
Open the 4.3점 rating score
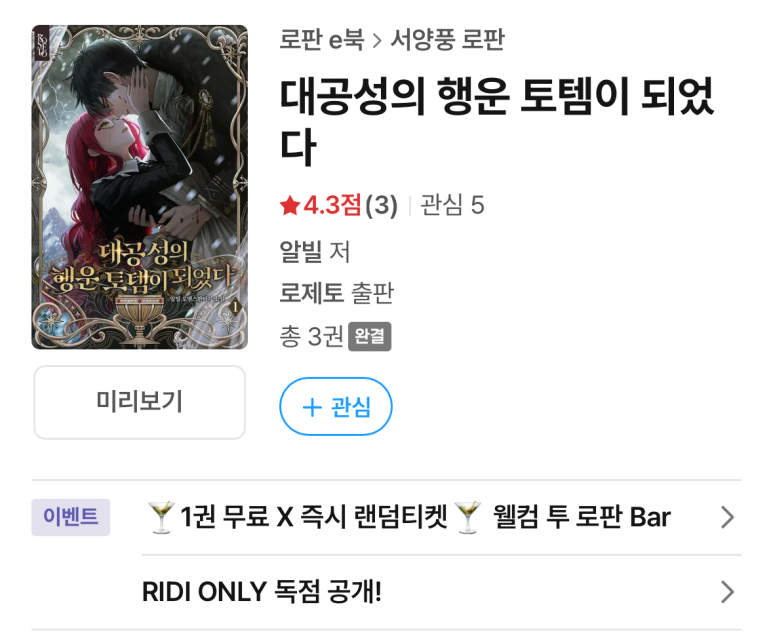[332, 205]
